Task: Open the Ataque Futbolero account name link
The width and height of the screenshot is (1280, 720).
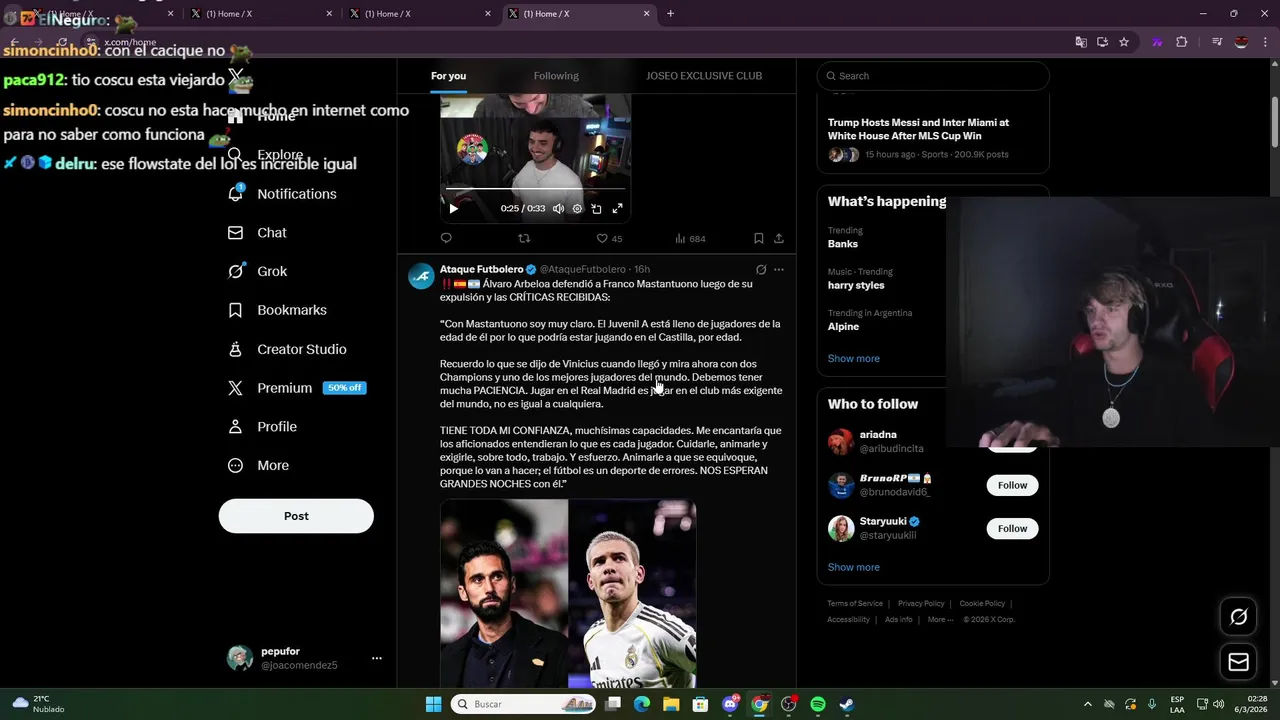Action: [x=481, y=269]
